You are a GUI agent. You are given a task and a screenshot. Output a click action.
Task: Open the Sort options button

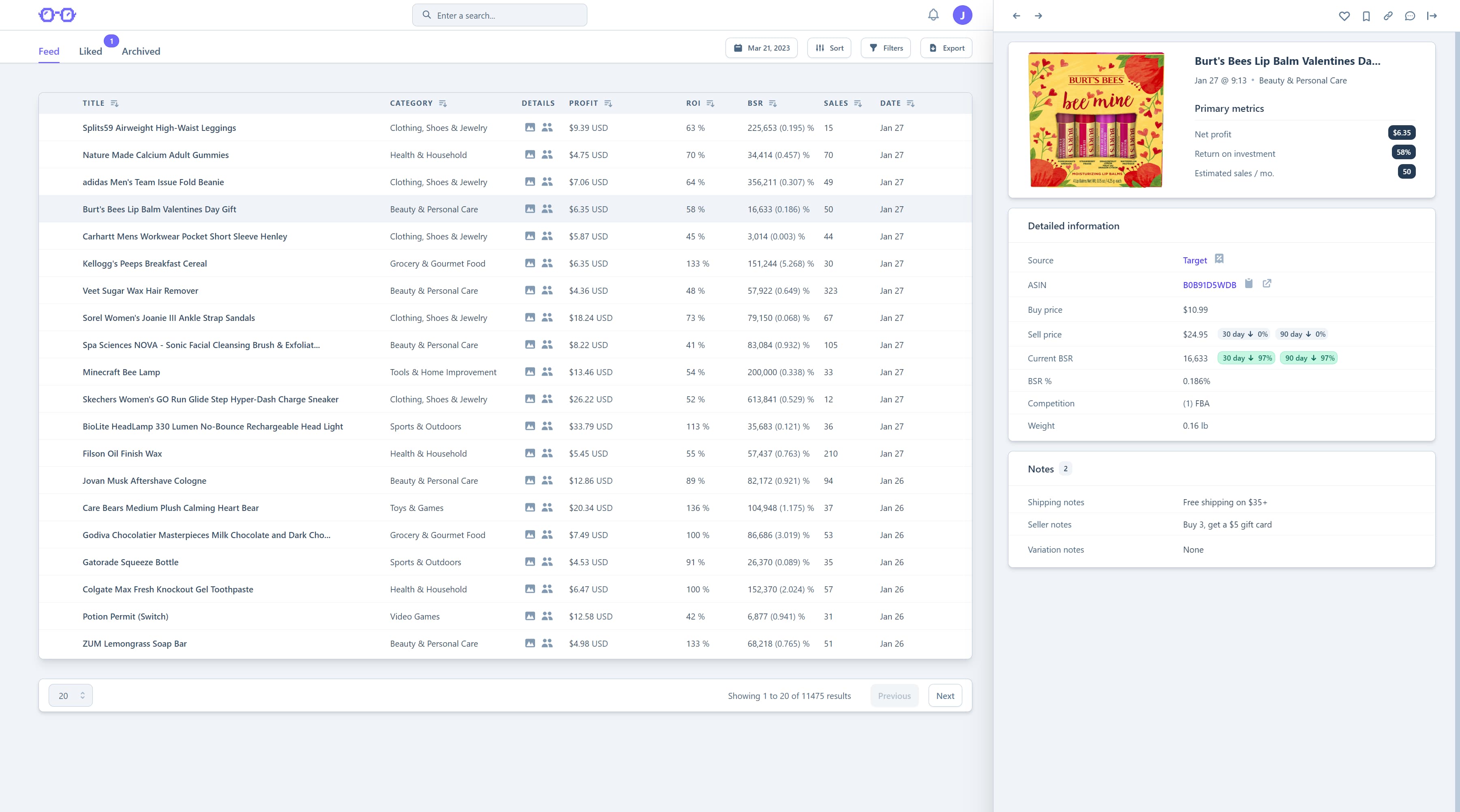(x=829, y=48)
